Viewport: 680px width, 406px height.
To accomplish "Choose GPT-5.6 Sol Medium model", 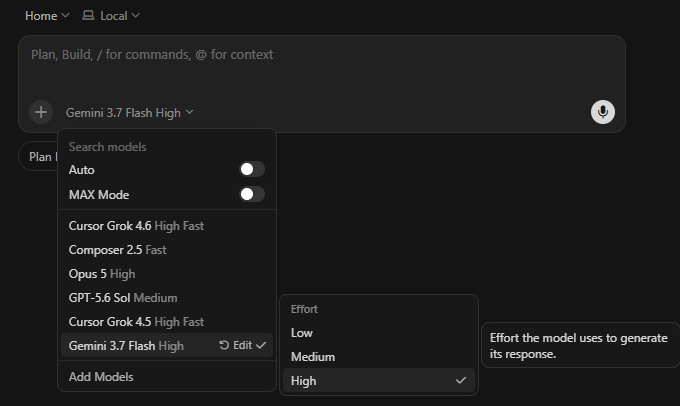I will click(x=167, y=298).
